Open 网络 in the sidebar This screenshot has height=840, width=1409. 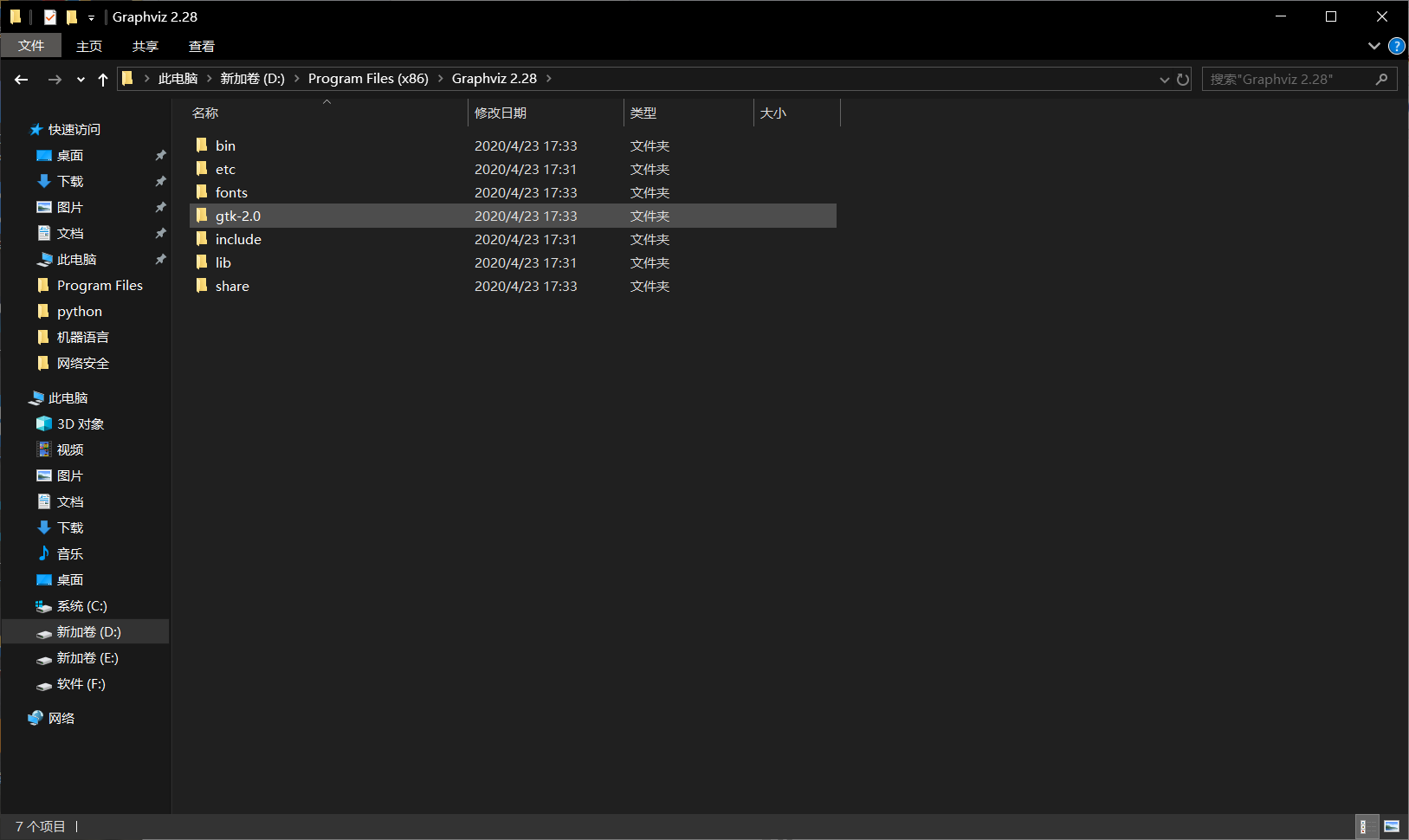pyautogui.click(x=61, y=719)
